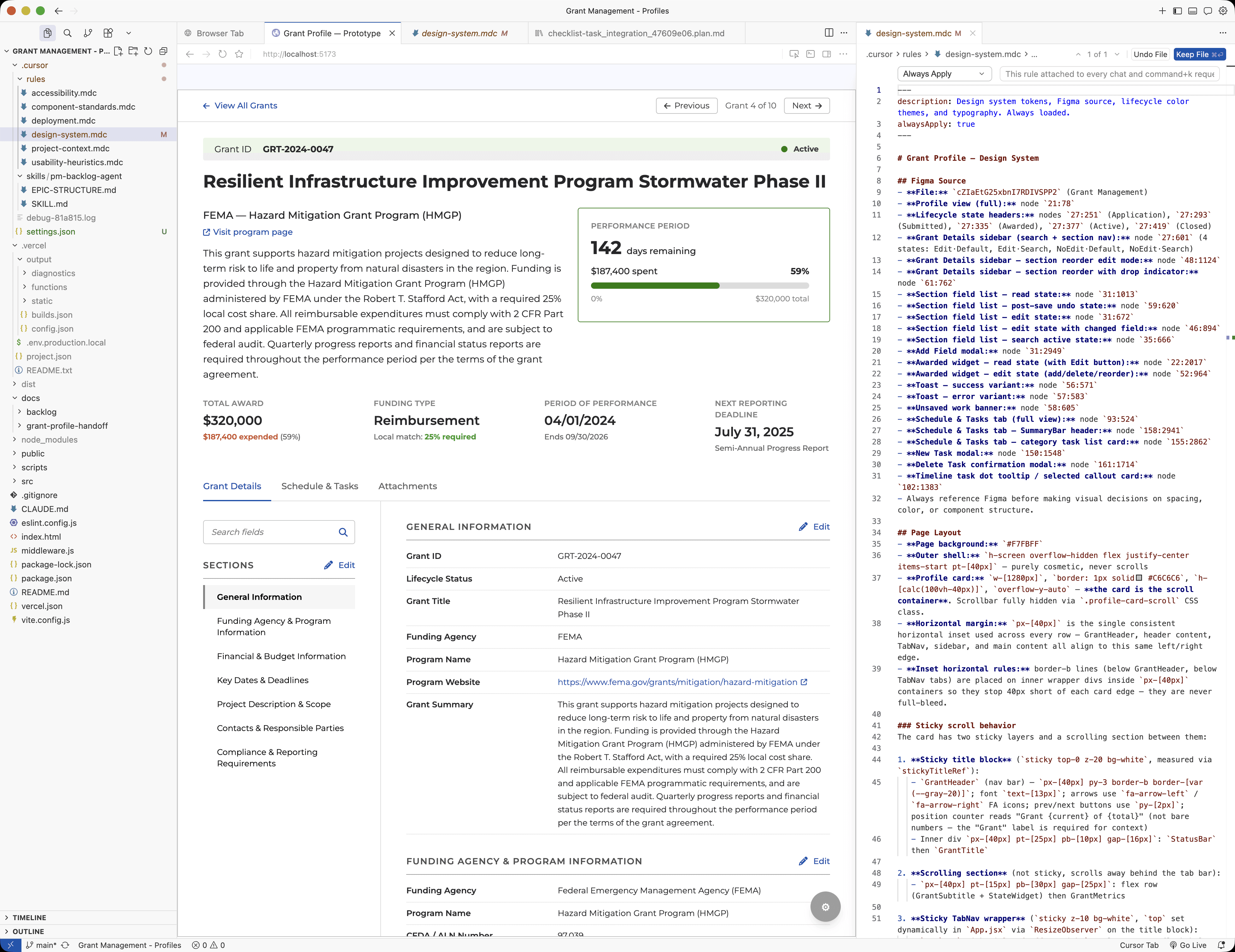The width and height of the screenshot is (1235, 952).
Task: Split the editor with split icon
Action: (828, 33)
